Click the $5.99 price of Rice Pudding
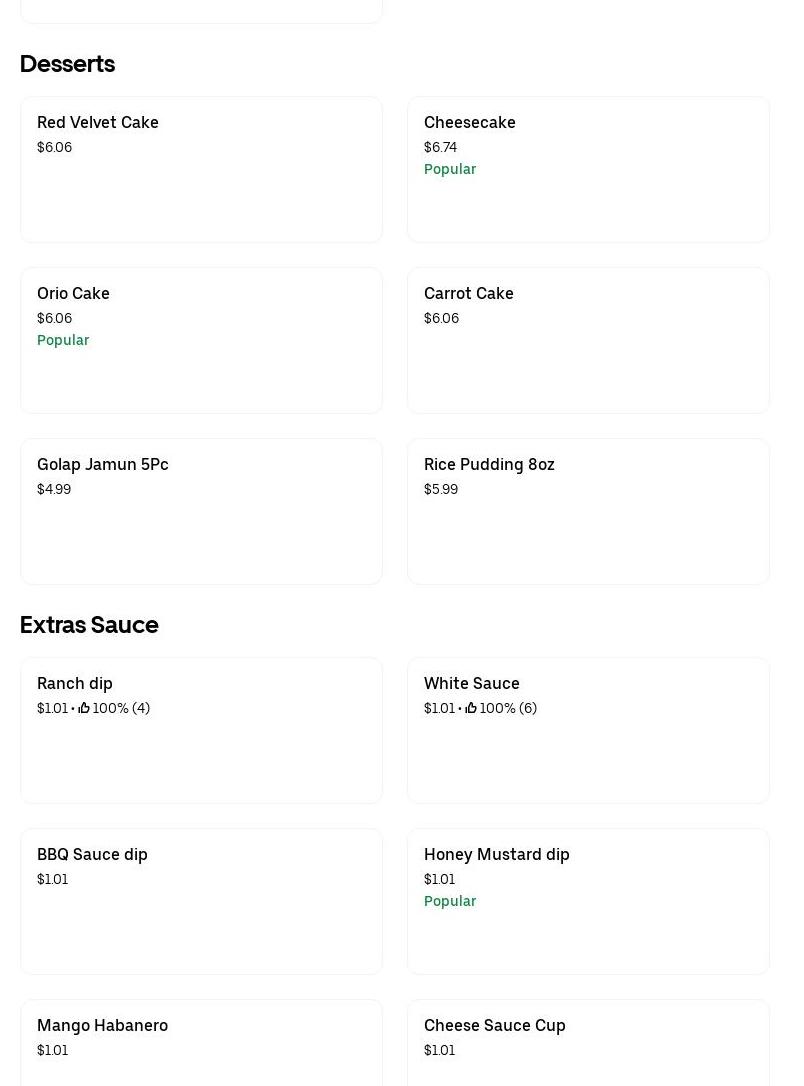 click(441, 489)
